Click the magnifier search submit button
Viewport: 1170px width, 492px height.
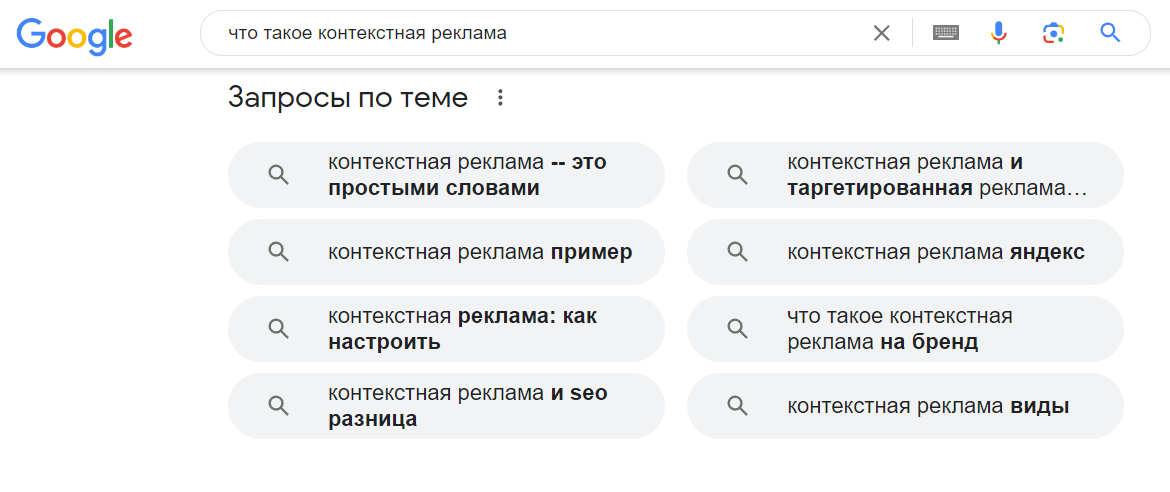pos(1110,33)
